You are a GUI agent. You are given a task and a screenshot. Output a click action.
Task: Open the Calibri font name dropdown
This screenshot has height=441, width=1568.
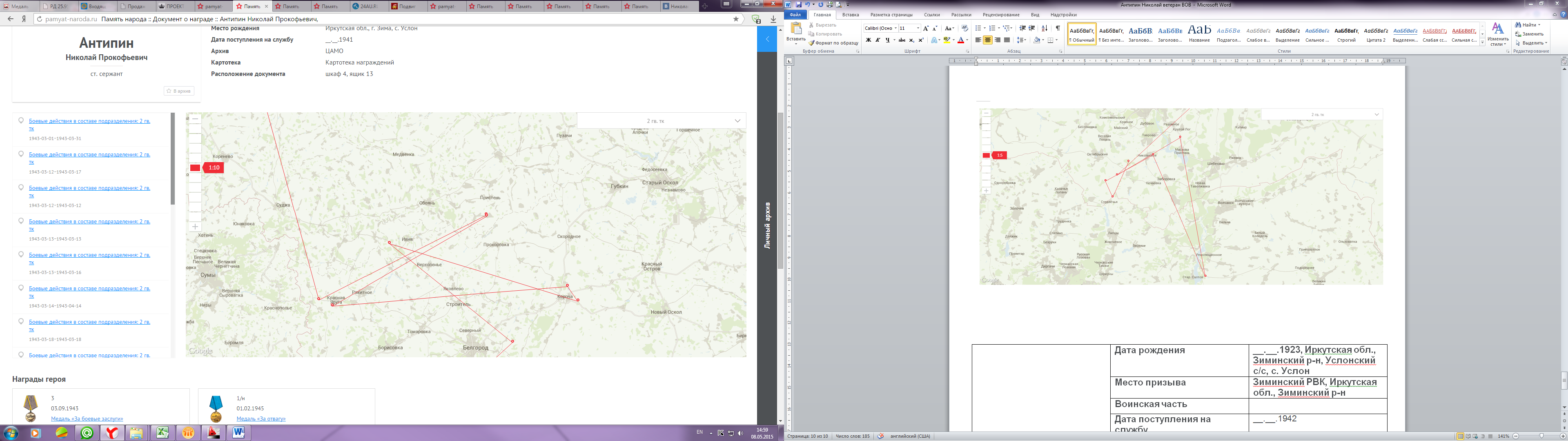tap(896, 28)
